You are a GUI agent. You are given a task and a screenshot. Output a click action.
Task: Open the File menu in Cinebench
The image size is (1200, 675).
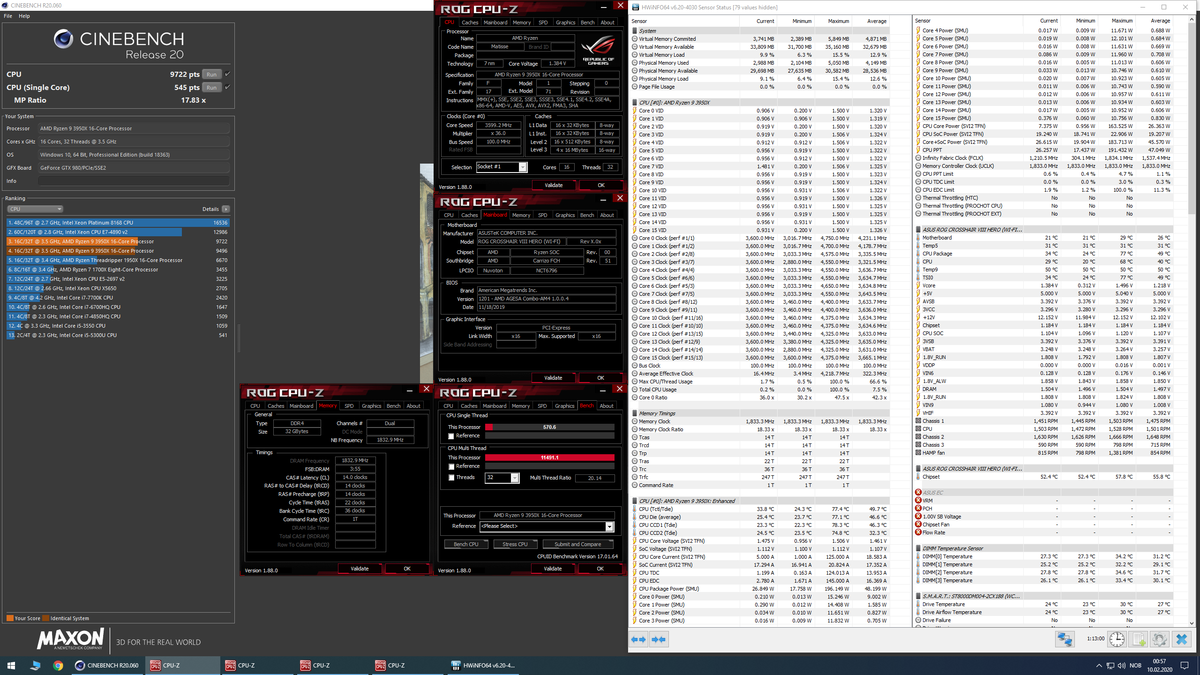tap(9, 16)
